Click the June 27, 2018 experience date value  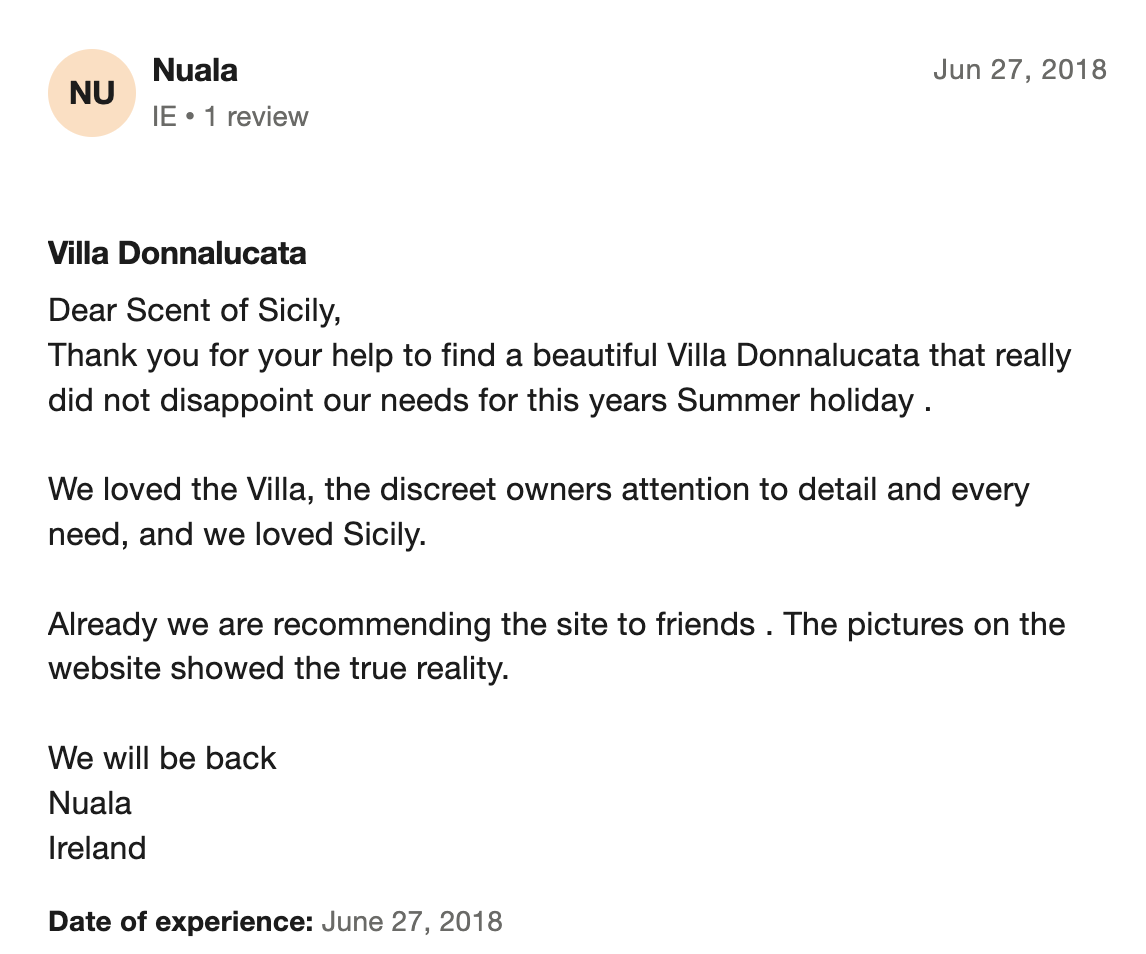412,921
